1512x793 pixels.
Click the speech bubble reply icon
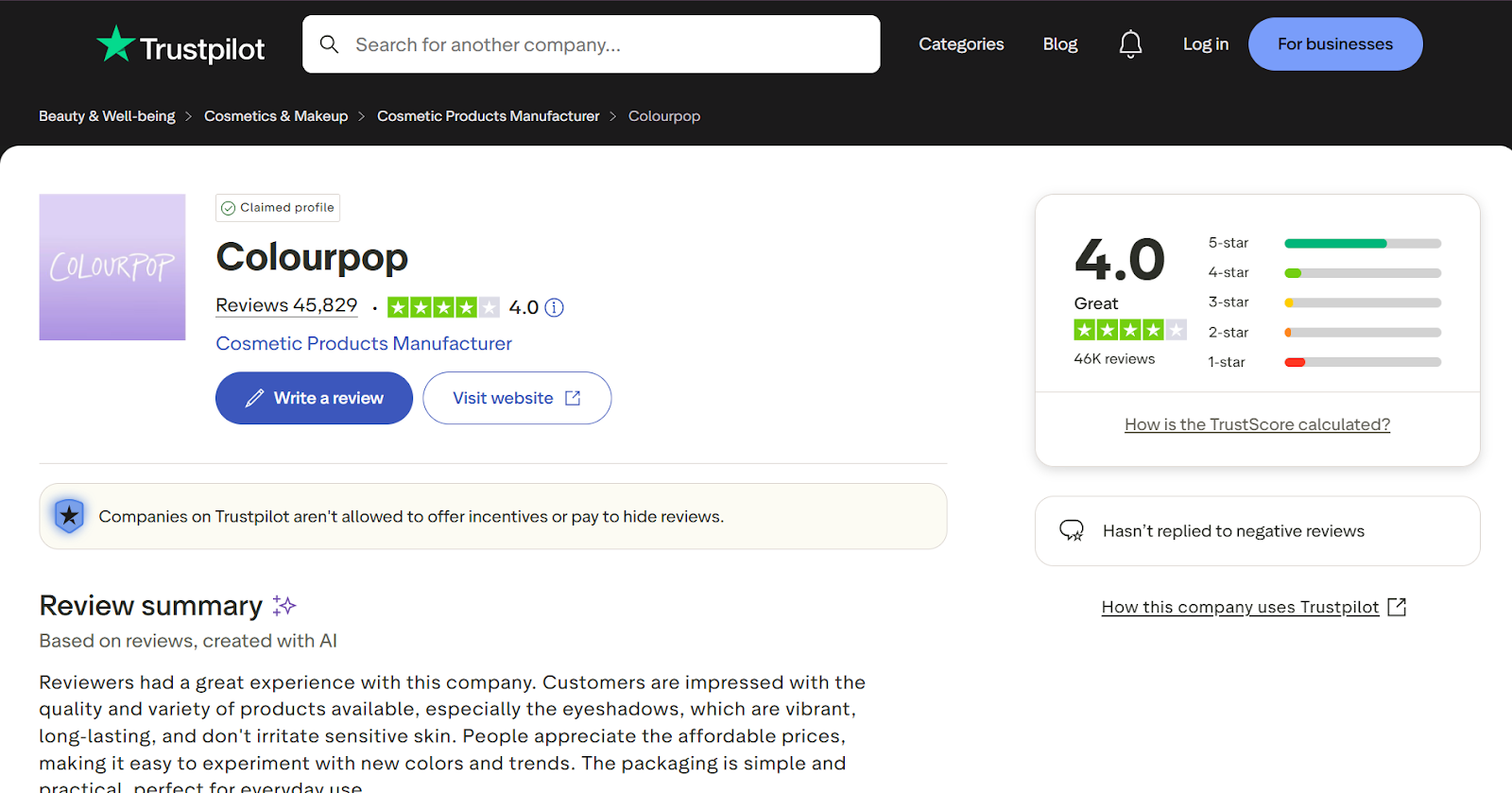pyautogui.click(x=1072, y=531)
